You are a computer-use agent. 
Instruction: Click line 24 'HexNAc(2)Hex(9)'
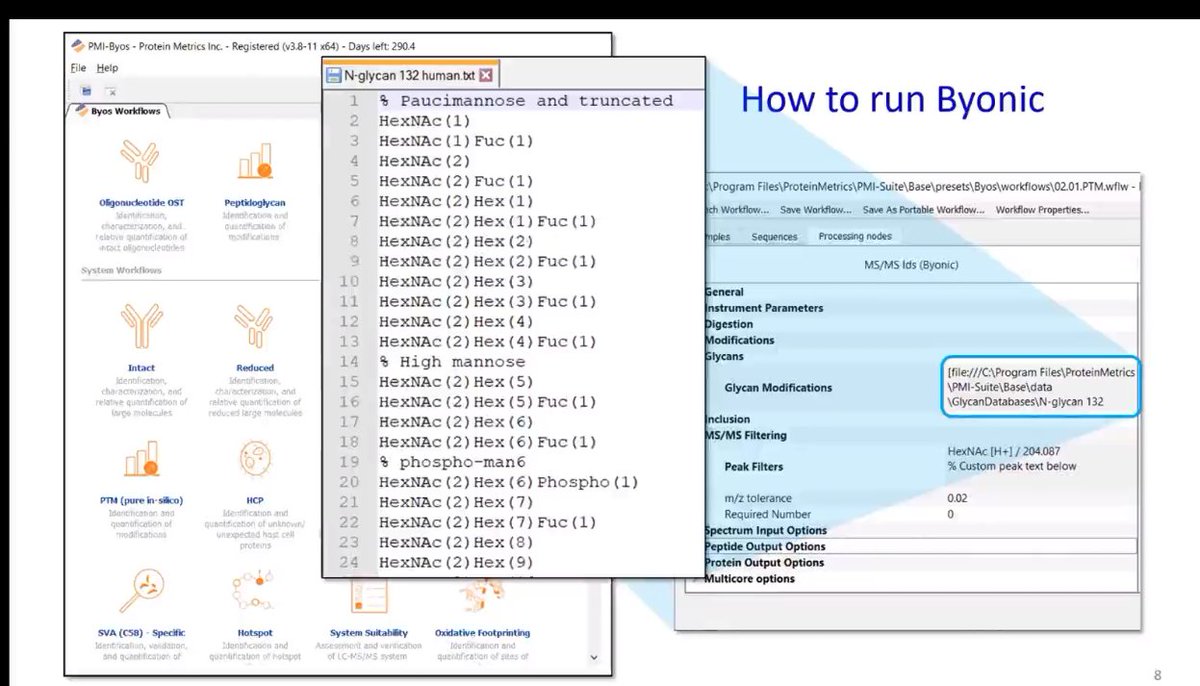click(456, 562)
